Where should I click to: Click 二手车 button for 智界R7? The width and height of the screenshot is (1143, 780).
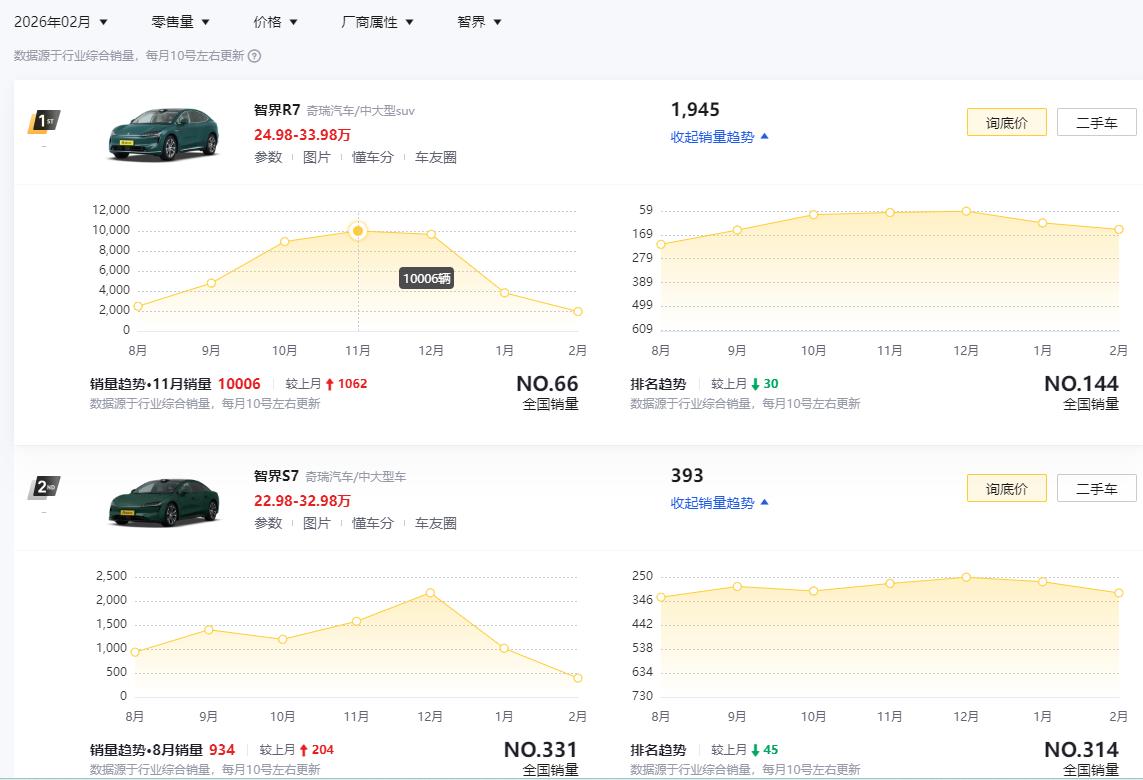pyautogui.click(x=1097, y=122)
